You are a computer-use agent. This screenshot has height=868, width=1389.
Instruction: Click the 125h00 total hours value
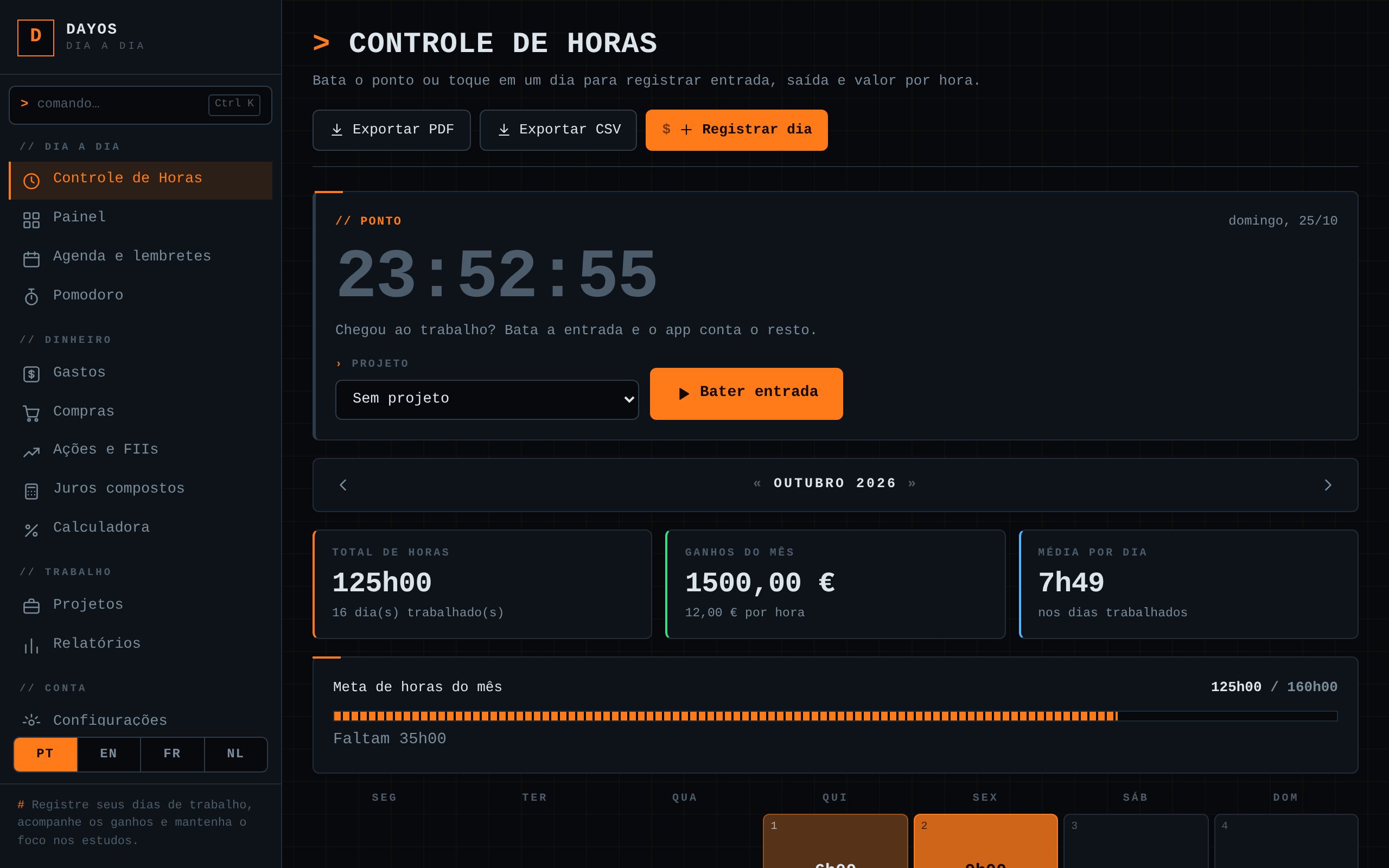pyautogui.click(x=381, y=583)
